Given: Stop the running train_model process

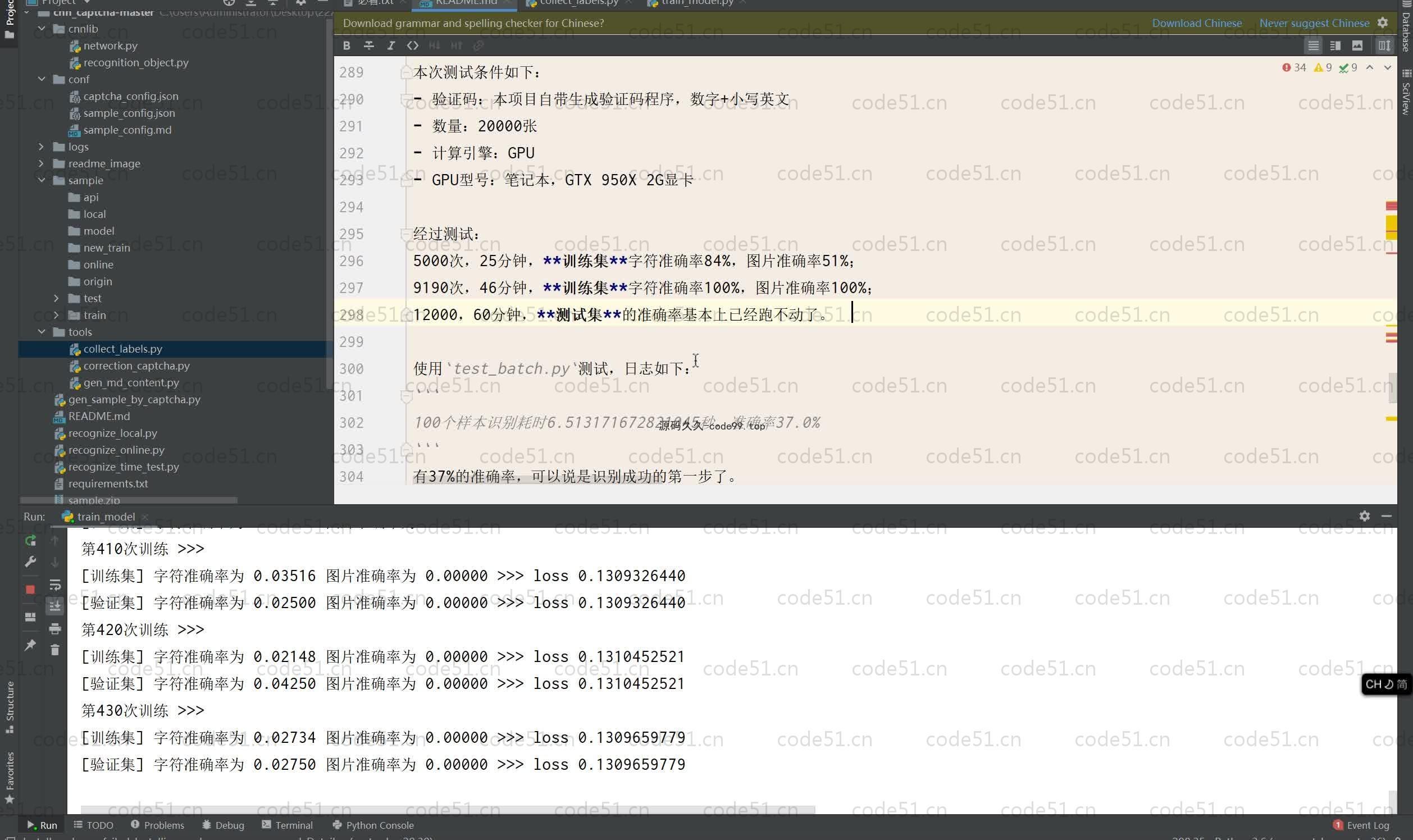Looking at the screenshot, I should 30,589.
